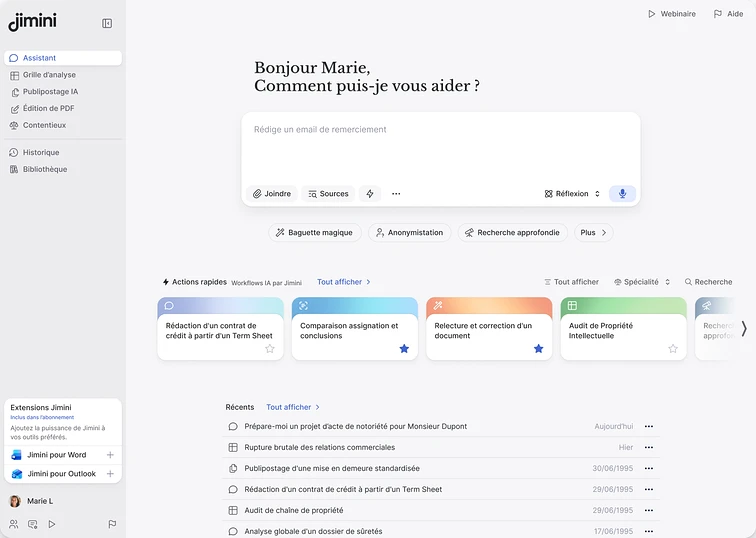Click Tout afficher next to Actions rapides
The width and height of the screenshot is (756, 538).
[x=344, y=282]
